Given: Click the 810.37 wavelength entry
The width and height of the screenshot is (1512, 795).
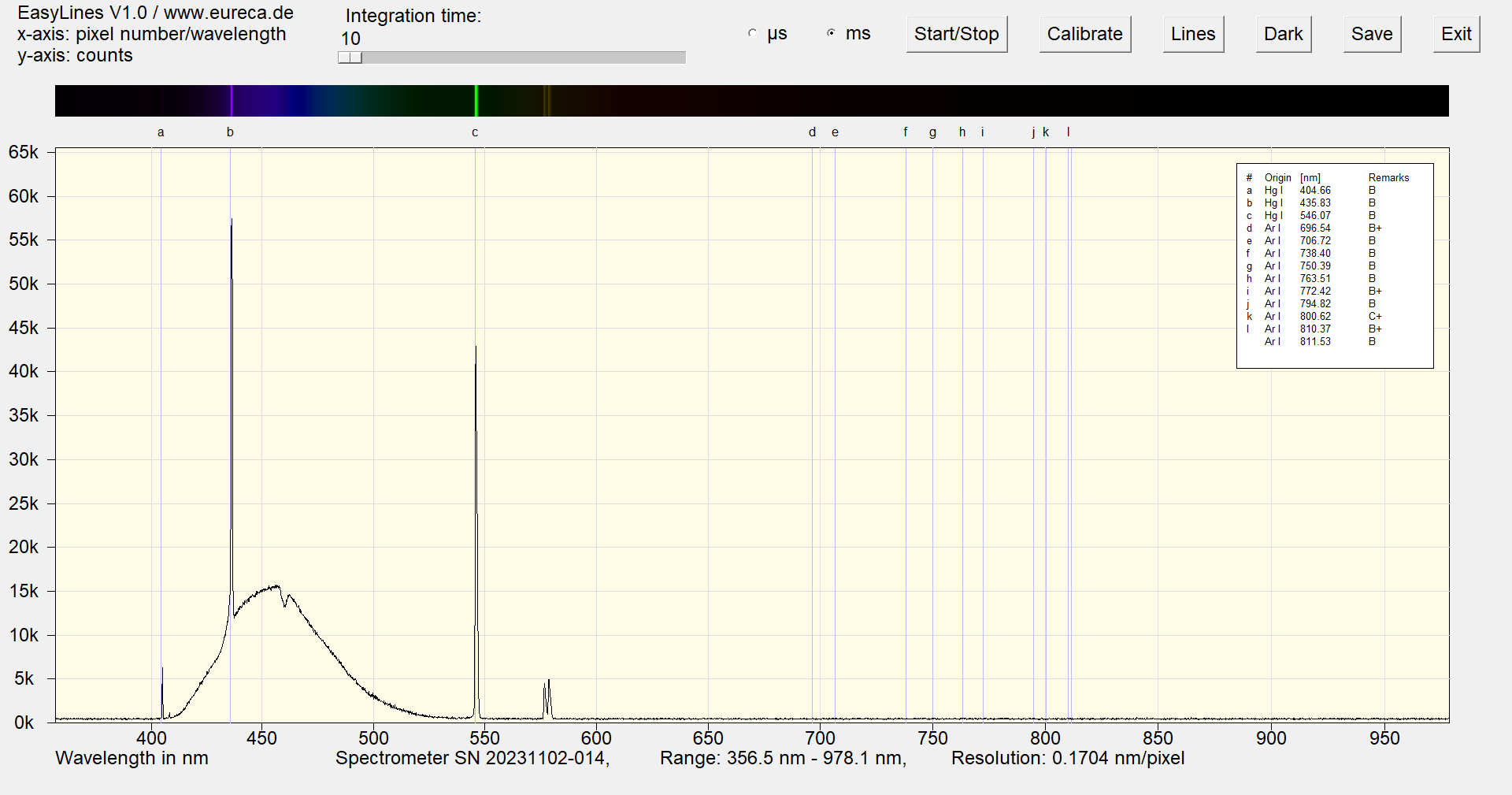Looking at the screenshot, I should [1315, 329].
